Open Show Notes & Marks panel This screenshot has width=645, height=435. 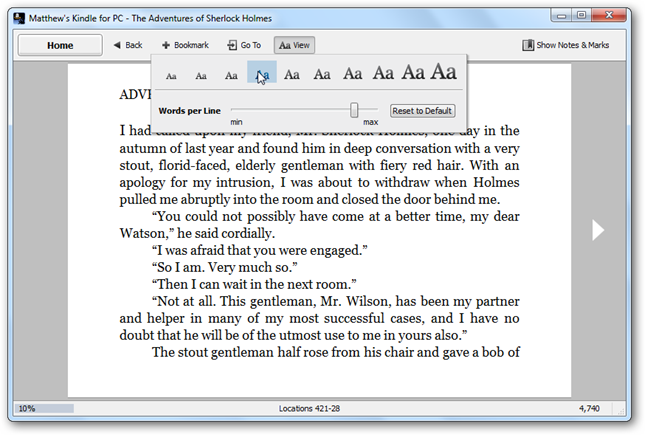tap(566, 45)
